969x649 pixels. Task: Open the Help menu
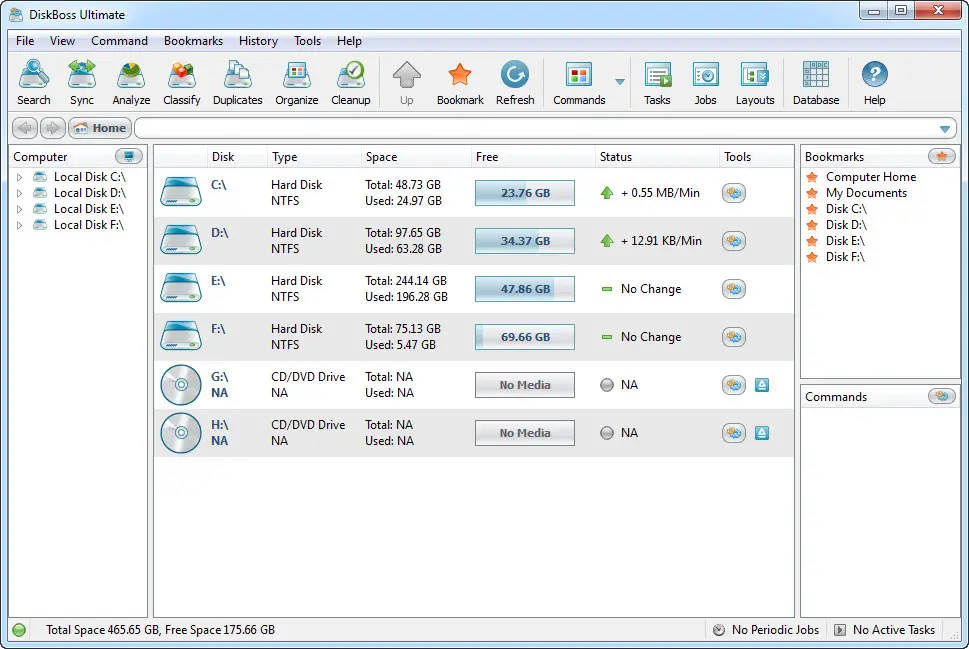coord(349,41)
